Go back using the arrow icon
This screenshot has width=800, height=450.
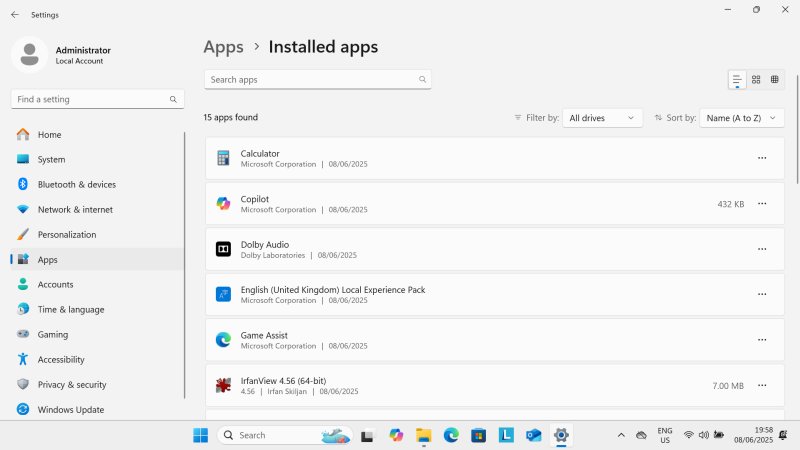pos(14,15)
